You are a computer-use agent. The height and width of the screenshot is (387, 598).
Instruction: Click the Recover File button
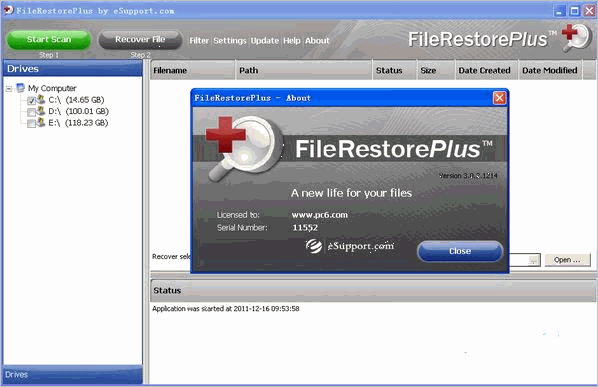click(140, 40)
